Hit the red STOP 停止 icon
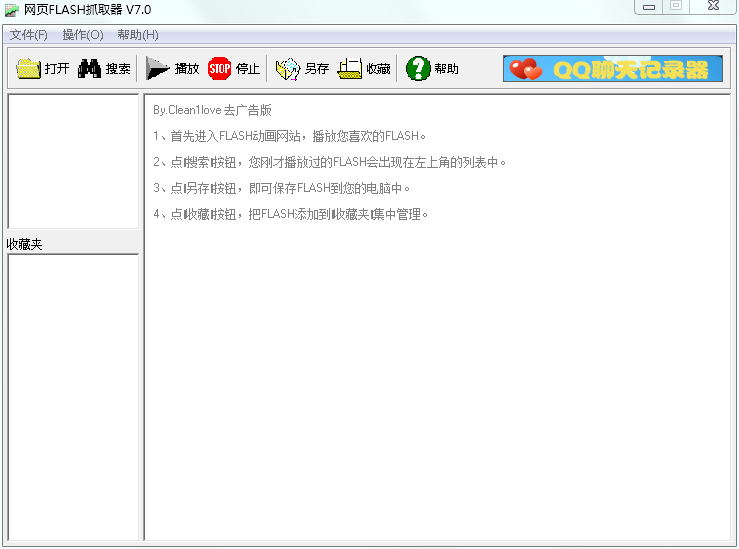This screenshot has height=549, width=739. [219, 69]
